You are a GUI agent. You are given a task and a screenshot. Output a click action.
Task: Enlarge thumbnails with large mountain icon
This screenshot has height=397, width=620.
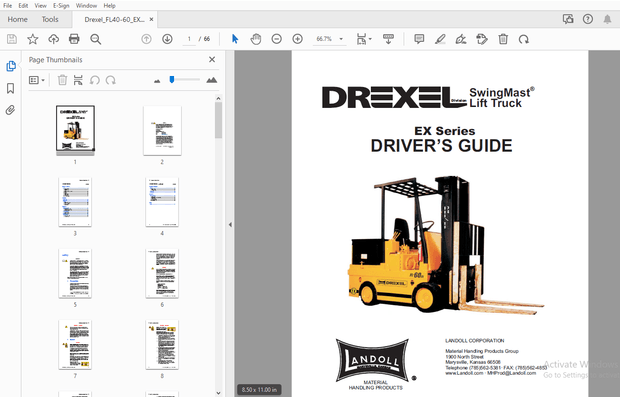(212, 80)
